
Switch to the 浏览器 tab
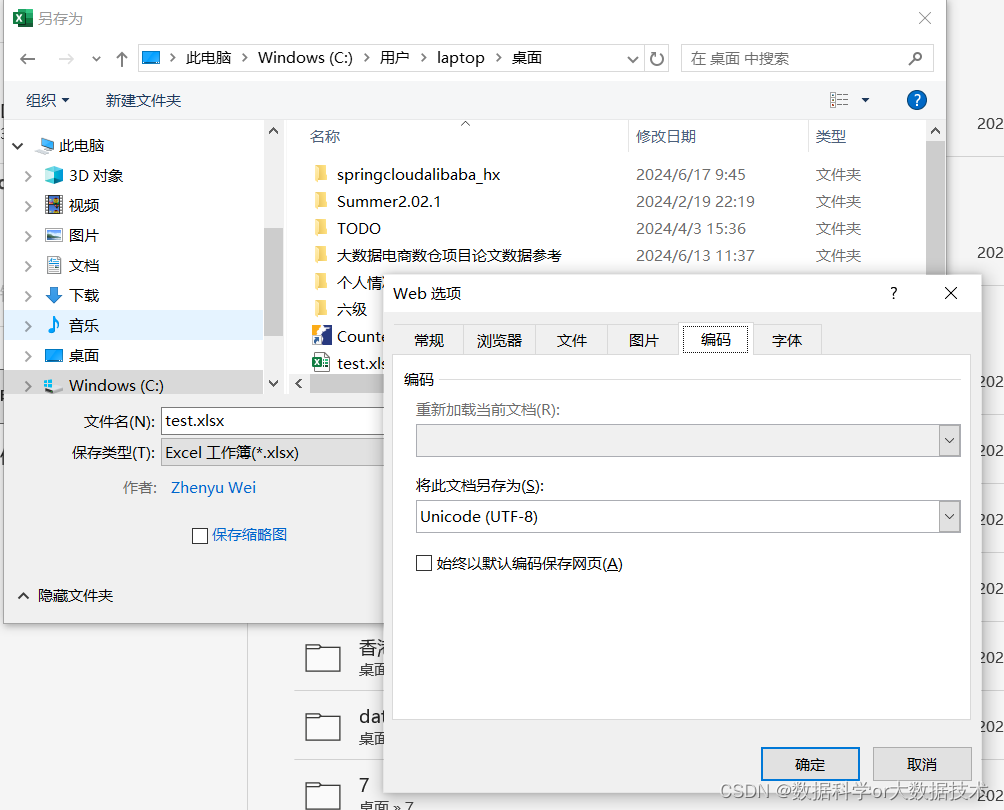tap(499, 339)
